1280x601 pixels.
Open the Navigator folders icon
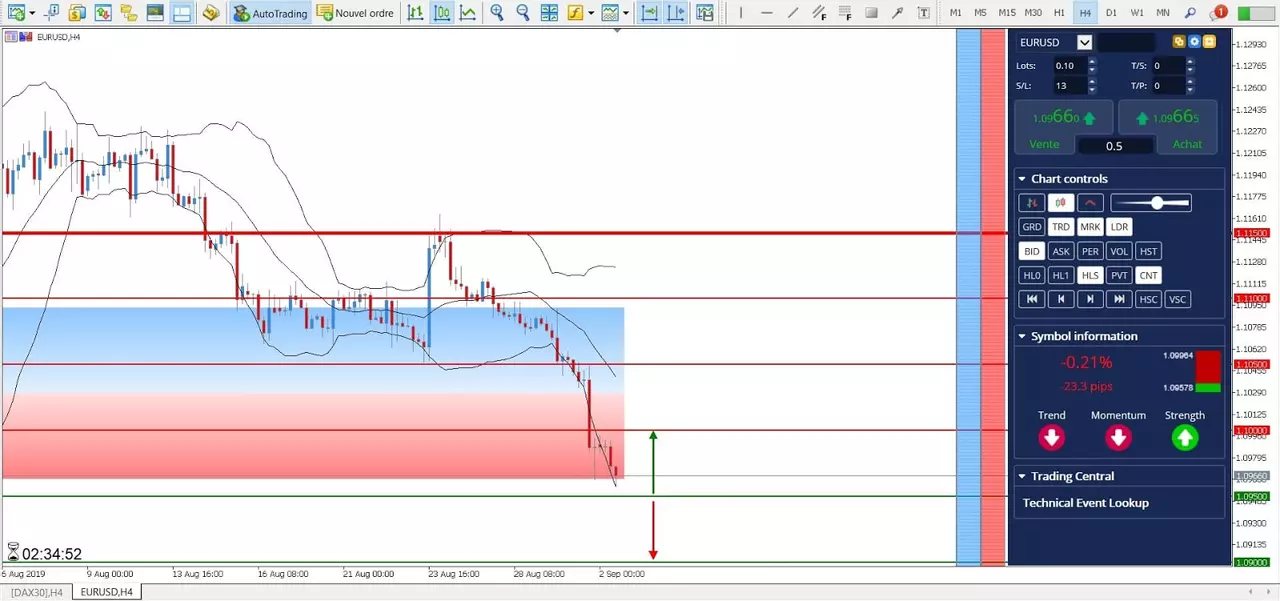pyautogui.click(x=128, y=13)
